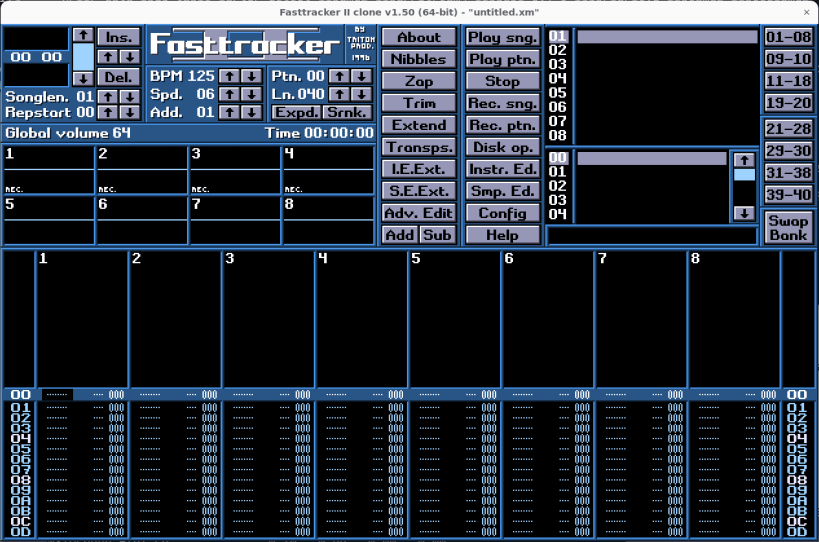Decrease Repstart with down arrow
The width and height of the screenshot is (819, 542).
[x=130, y=112]
